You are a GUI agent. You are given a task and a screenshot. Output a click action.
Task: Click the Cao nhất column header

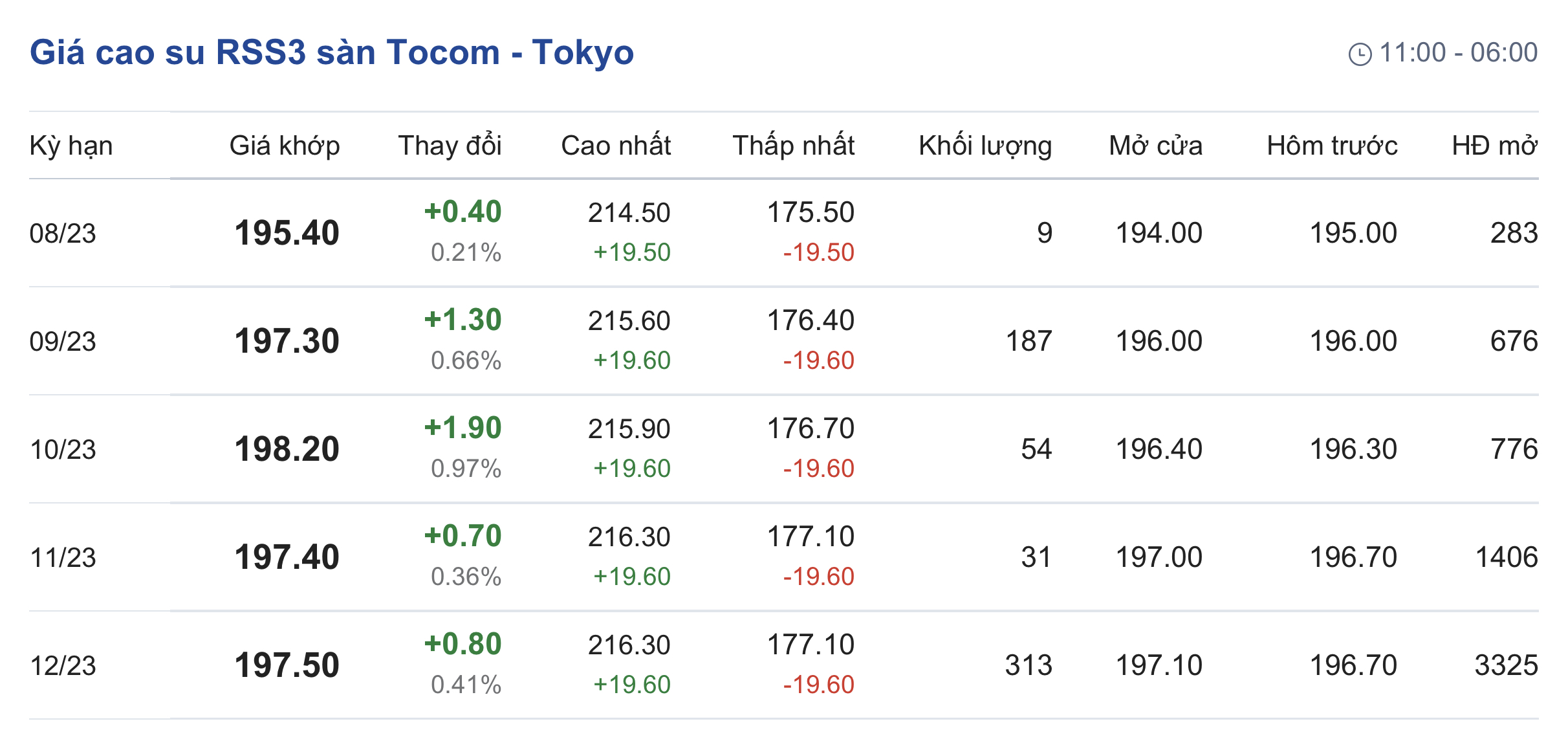[616, 146]
